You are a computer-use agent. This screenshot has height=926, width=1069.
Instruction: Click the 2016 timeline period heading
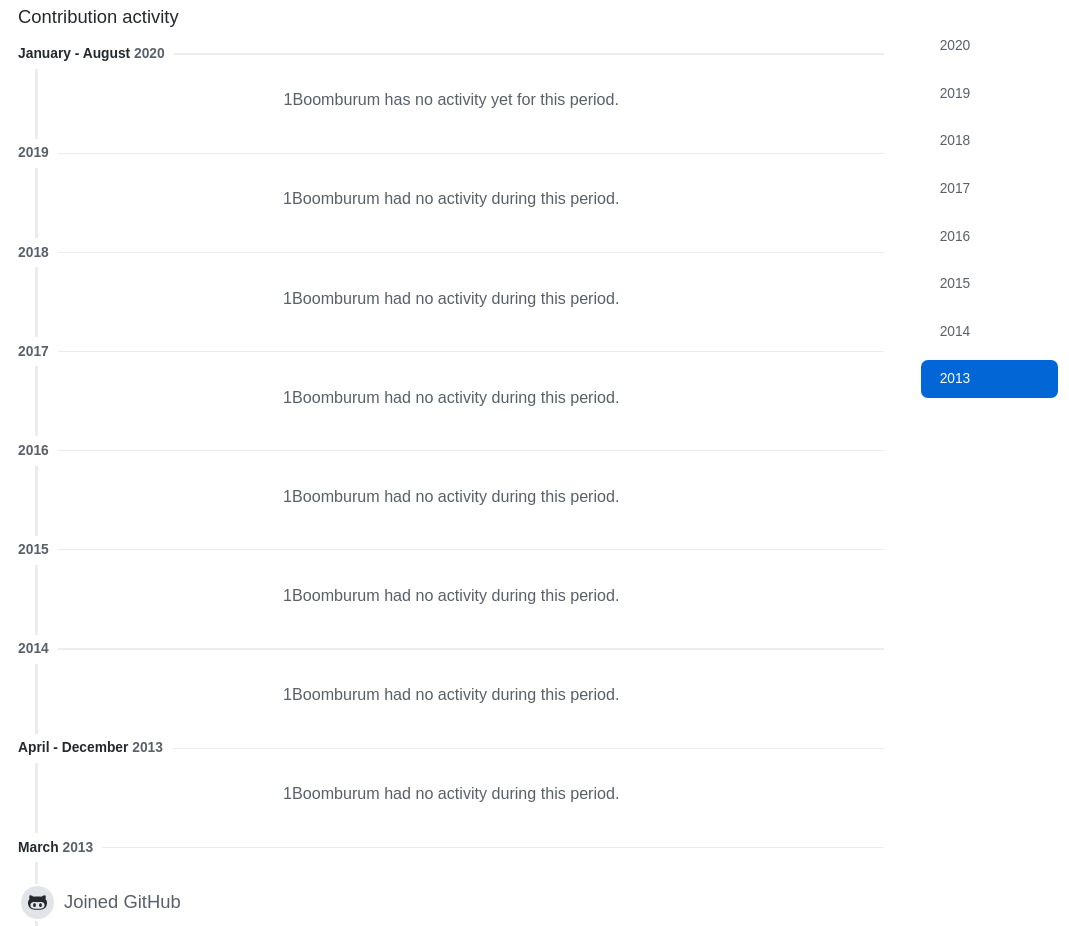coord(33,450)
